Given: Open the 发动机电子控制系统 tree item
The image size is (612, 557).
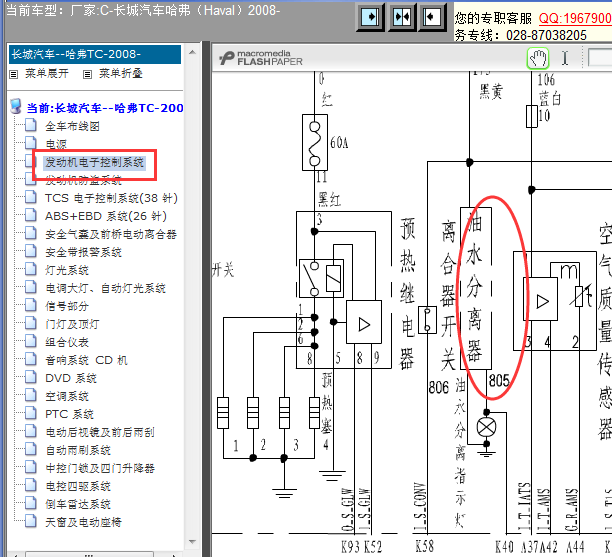Looking at the screenshot, I should tap(95, 162).
